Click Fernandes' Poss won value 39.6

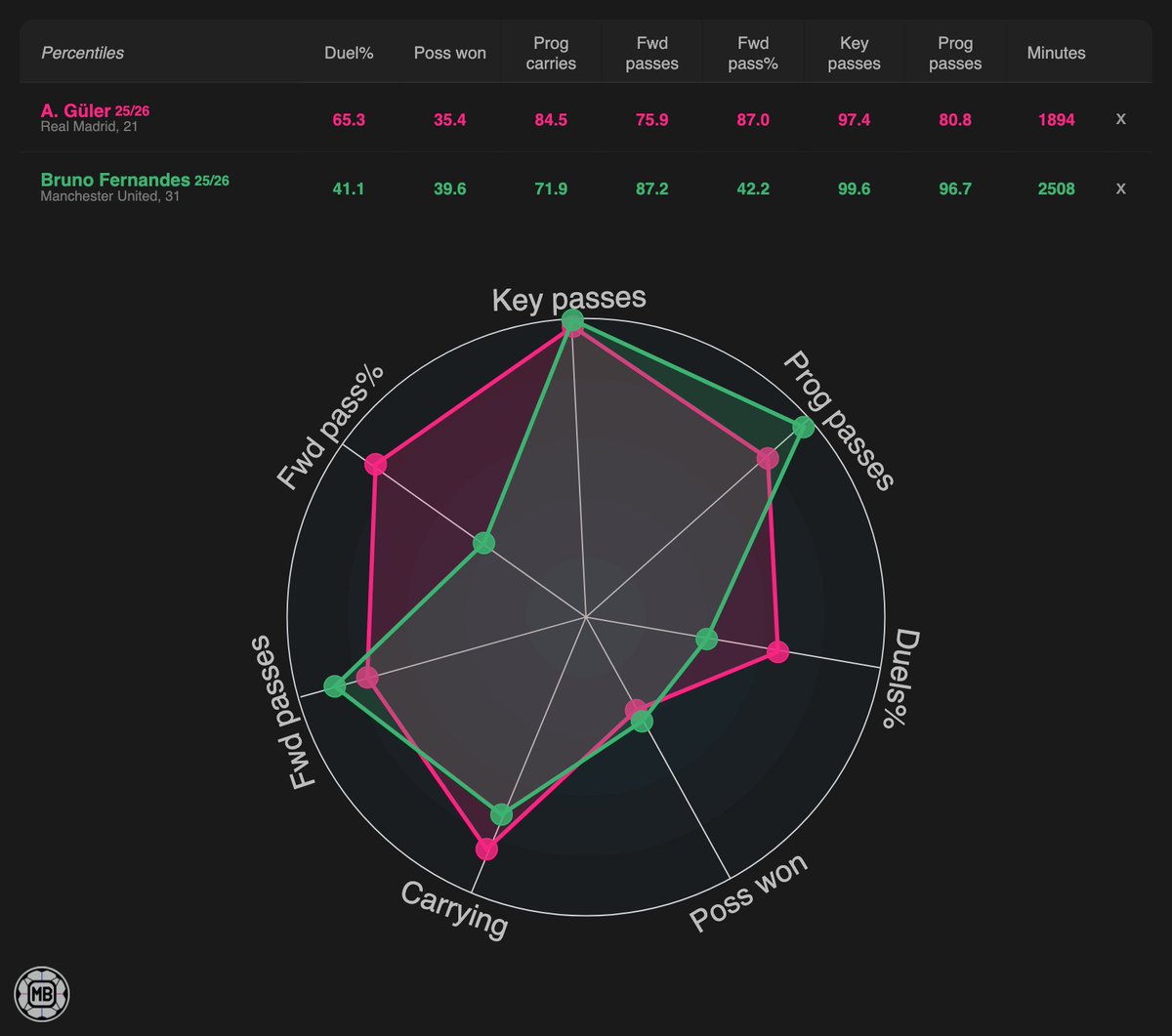(450, 188)
